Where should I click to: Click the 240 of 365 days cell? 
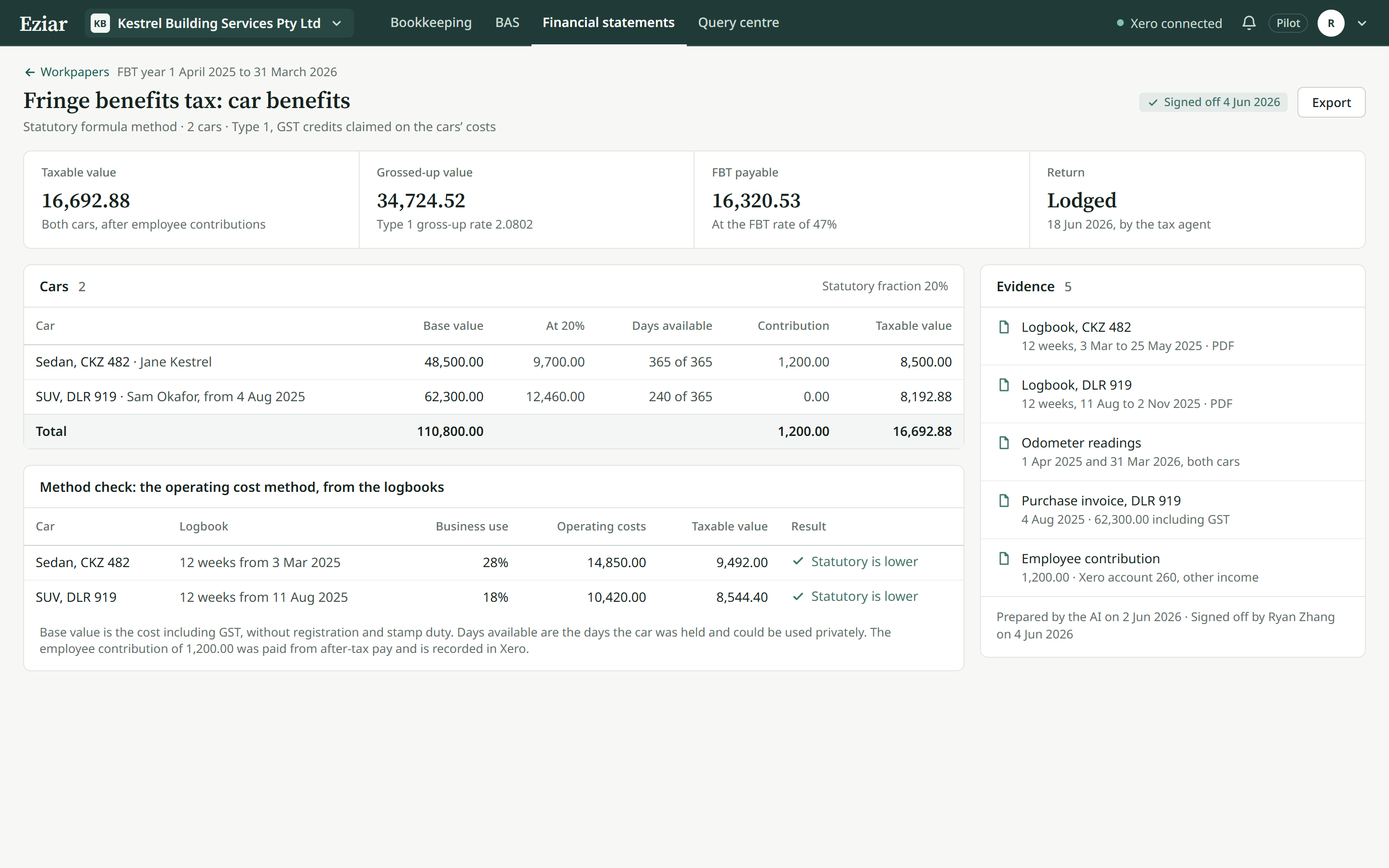(x=680, y=397)
